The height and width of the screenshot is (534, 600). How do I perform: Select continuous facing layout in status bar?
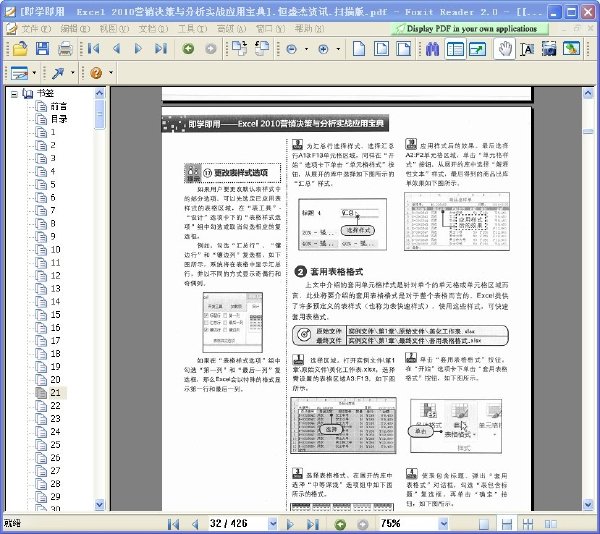tap(528, 524)
